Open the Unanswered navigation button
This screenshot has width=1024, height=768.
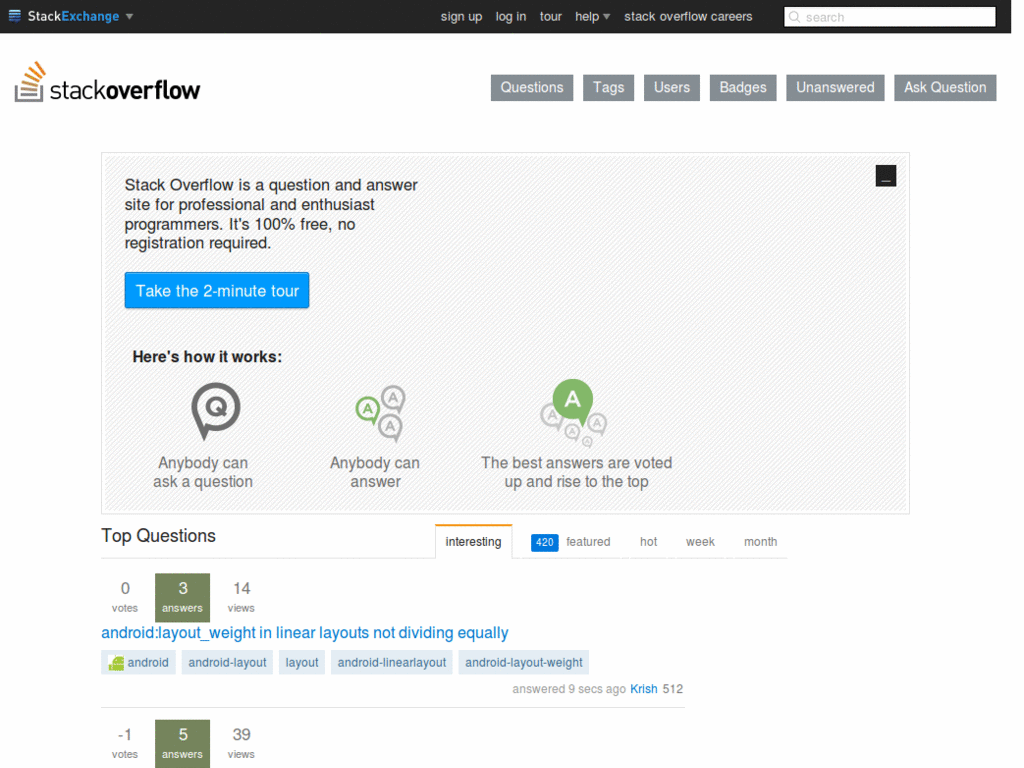835,88
